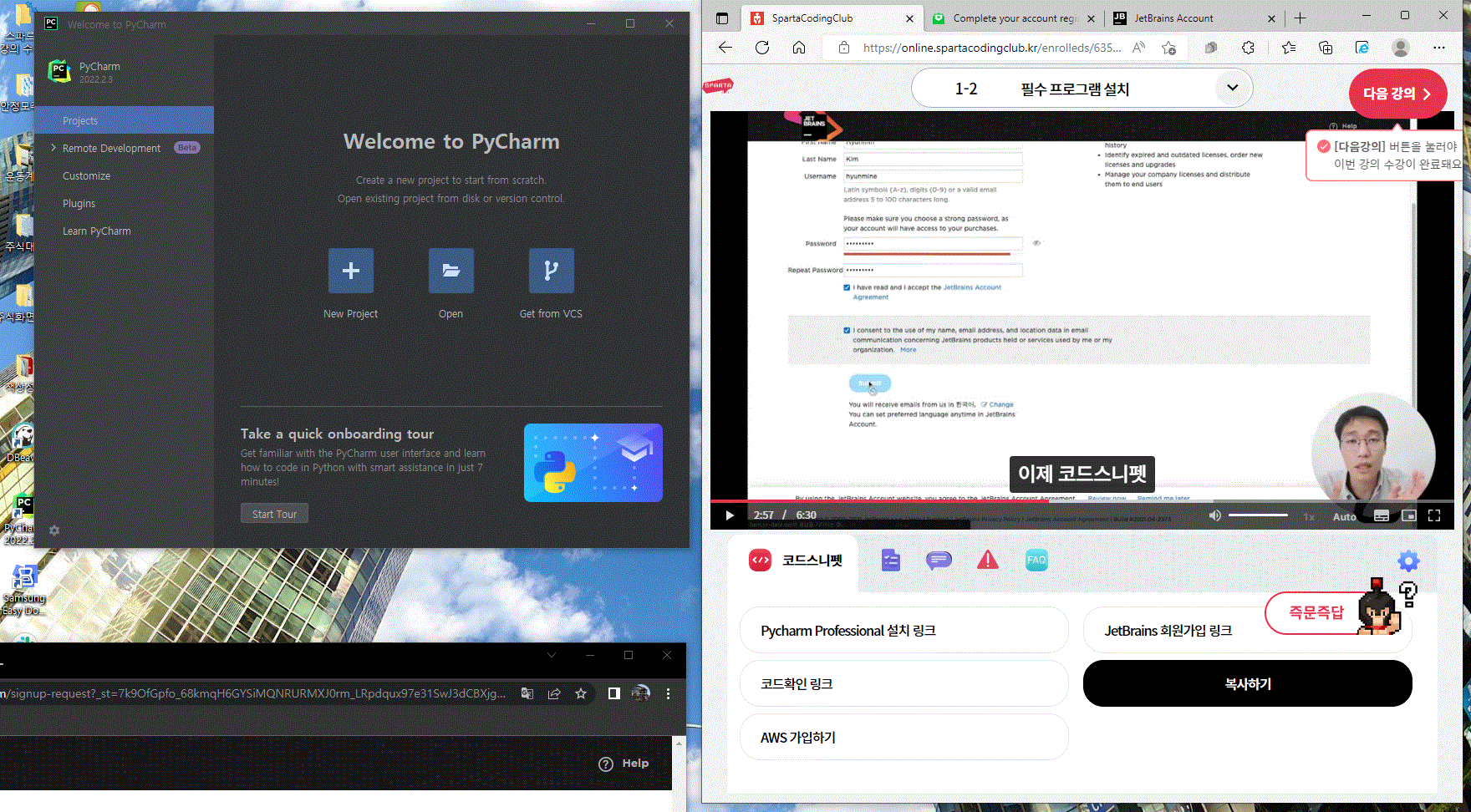Open Edge tab actions menu

(722, 18)
